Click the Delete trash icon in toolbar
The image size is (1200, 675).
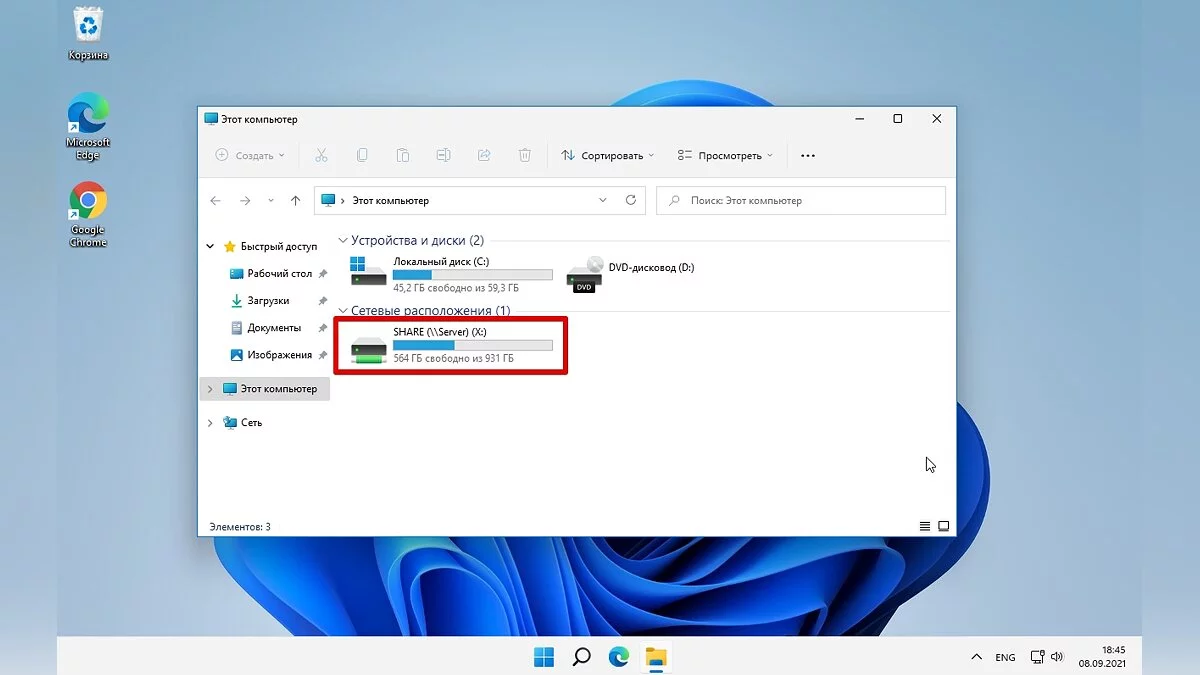525,155
